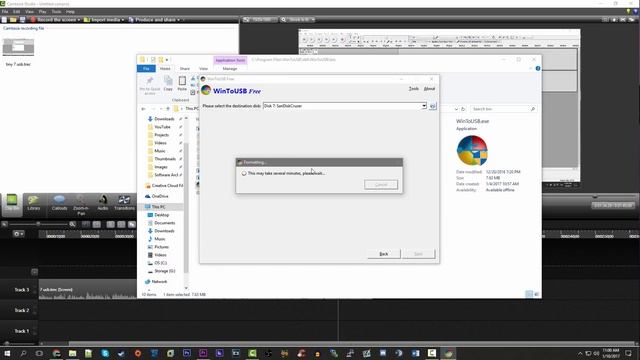Open Camtasia View menu
The image size is (640, 360).
29,11
